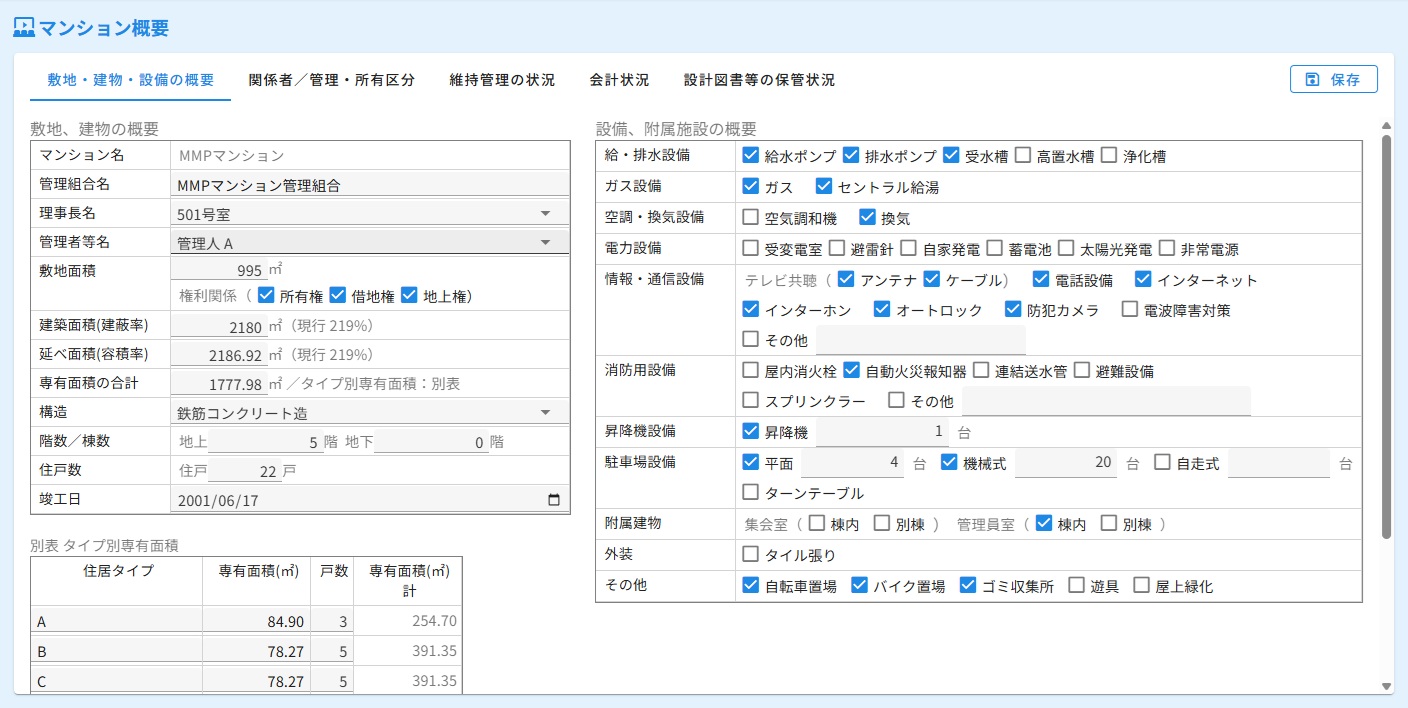
Task: Toggle the 借地権 checkbox
Action: pyautogui.click(x=337, y=295)
